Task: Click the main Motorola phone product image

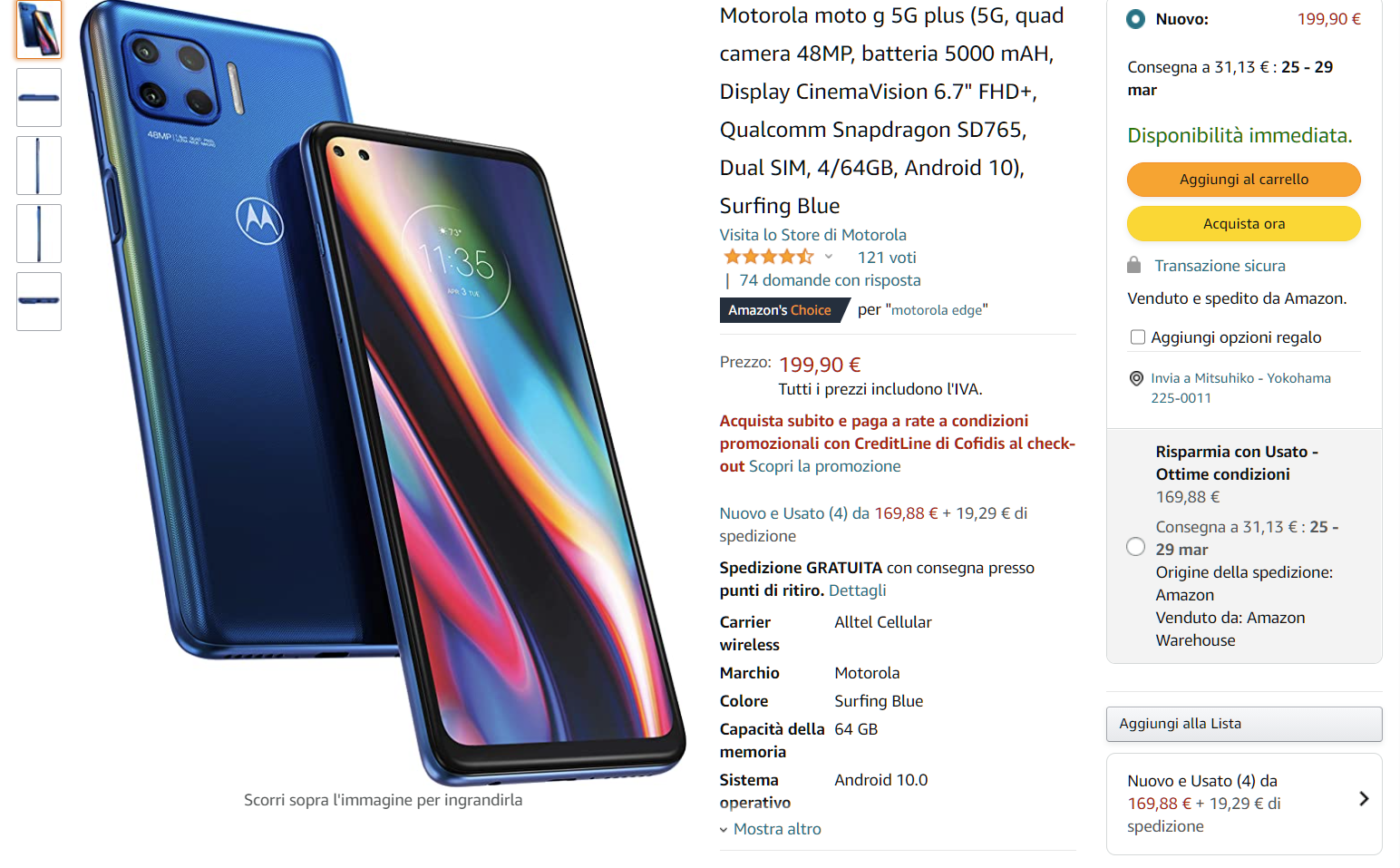Action: coord(383,393)
